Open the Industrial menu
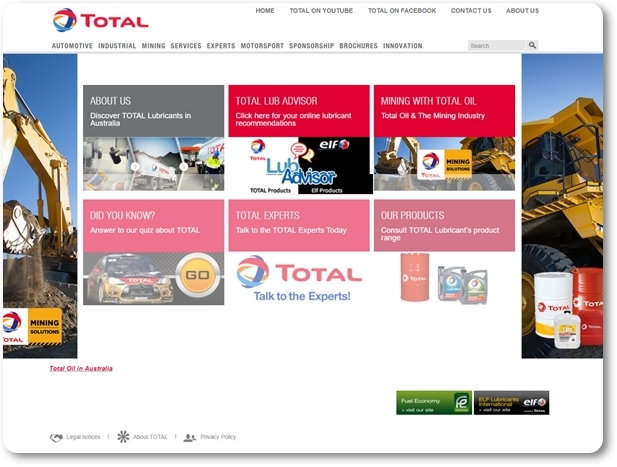Image resolution: width=617 pixels, height=467 pixels. pos(117,46)
